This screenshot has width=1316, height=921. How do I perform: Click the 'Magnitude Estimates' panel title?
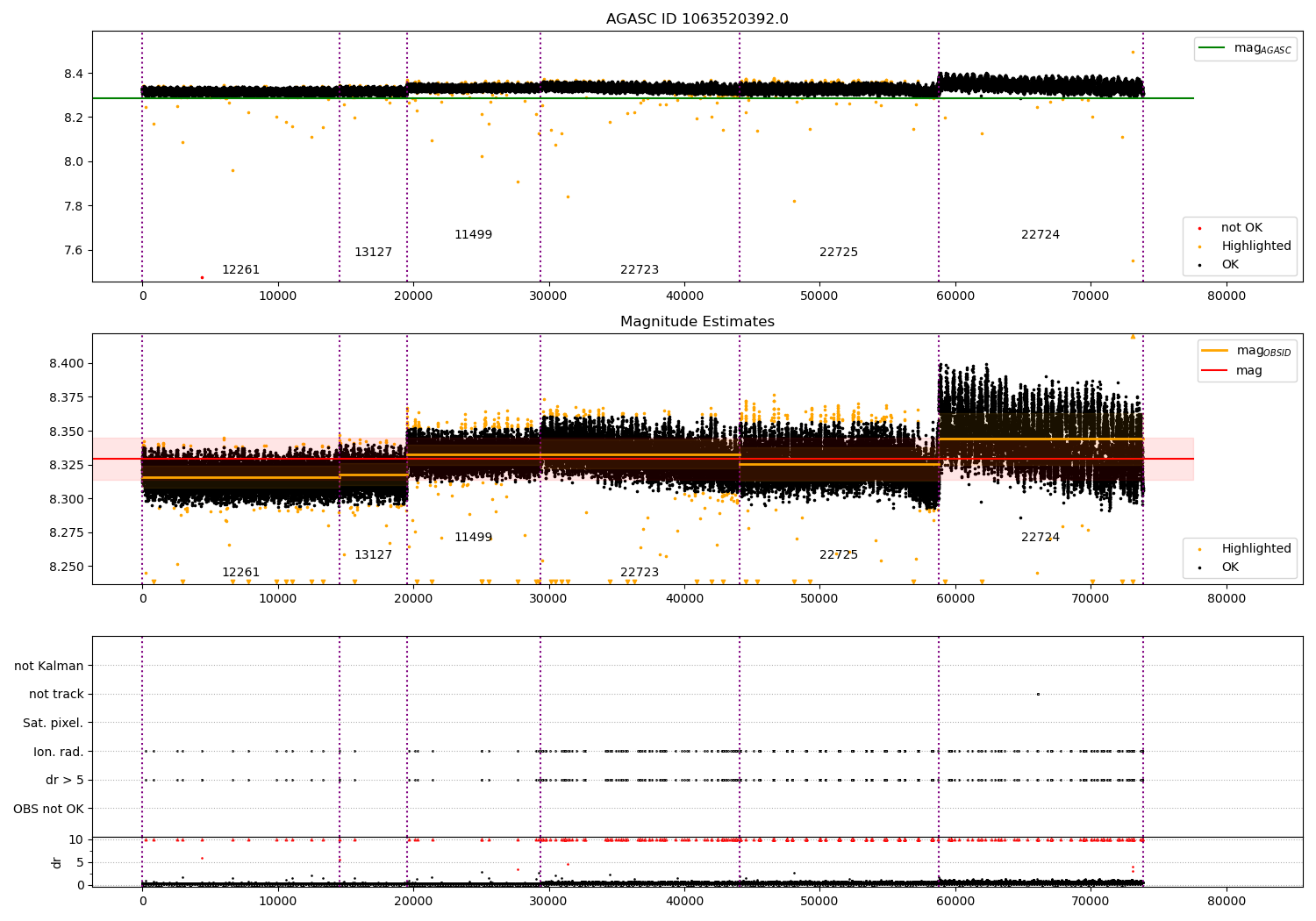coord(697,322)
